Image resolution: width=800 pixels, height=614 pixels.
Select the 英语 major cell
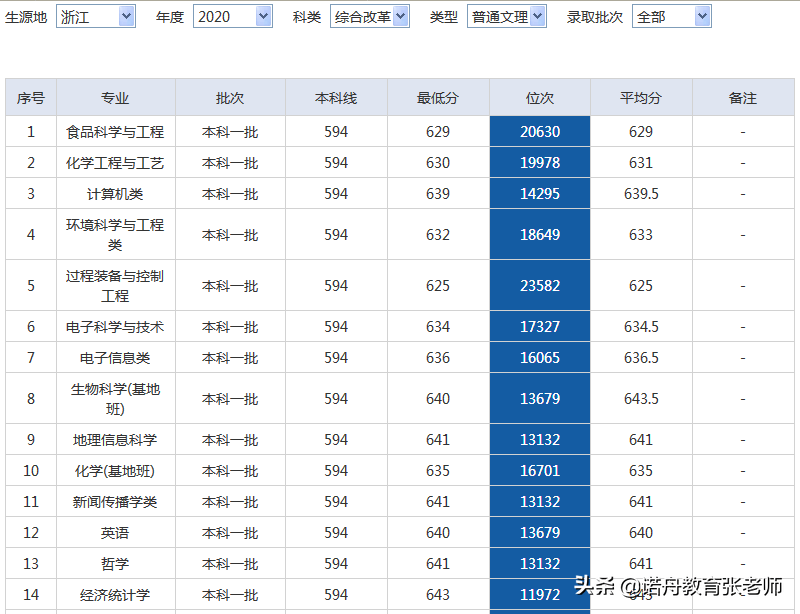[x=115, y=533]
